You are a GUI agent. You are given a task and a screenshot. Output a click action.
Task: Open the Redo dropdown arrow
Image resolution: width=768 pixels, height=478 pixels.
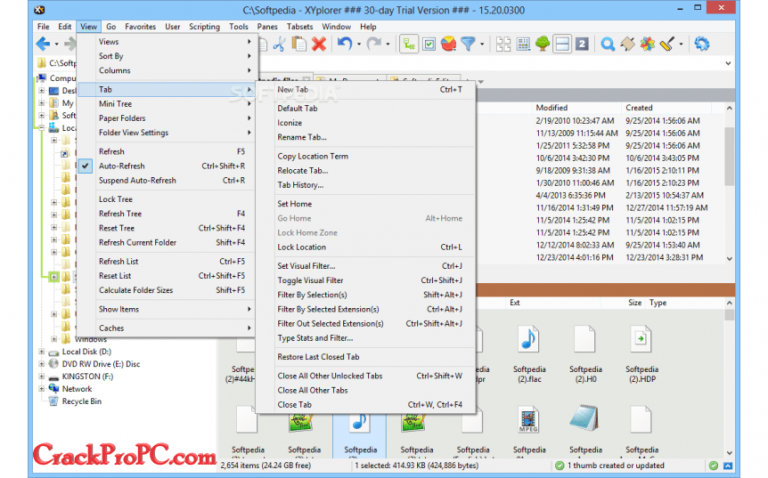[x=388, y=45]
